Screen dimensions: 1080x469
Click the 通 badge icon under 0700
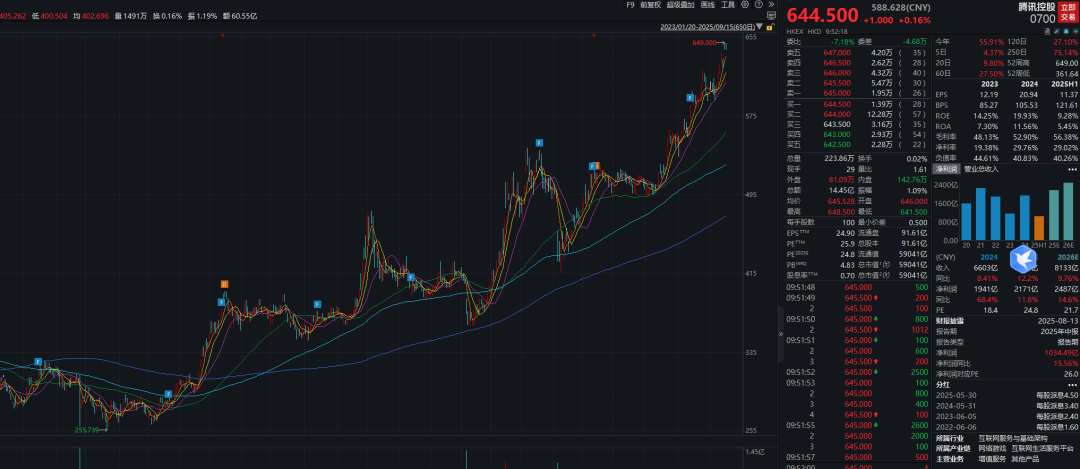pos(1050,32)
